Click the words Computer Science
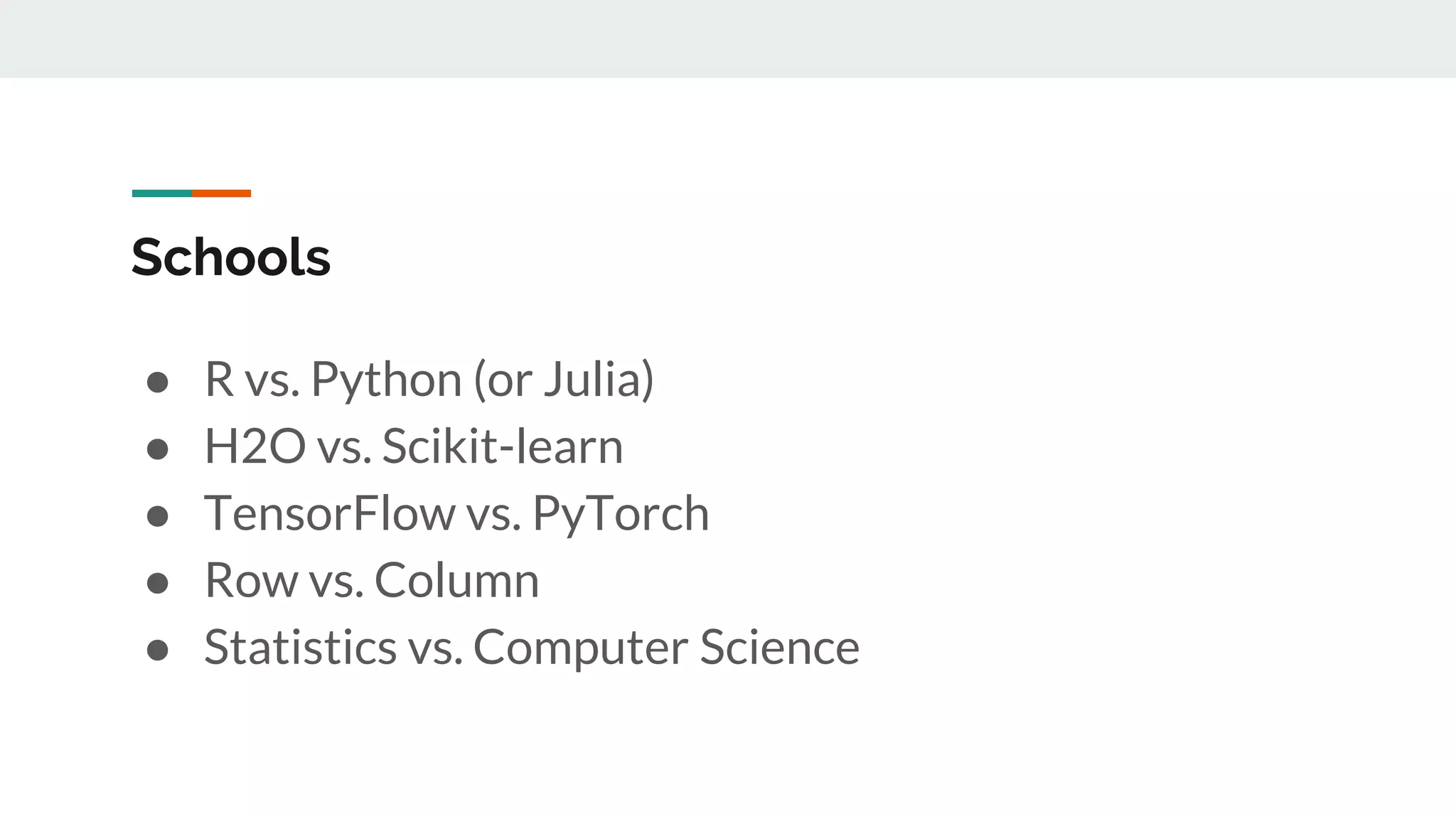 (x=666, y=647)
